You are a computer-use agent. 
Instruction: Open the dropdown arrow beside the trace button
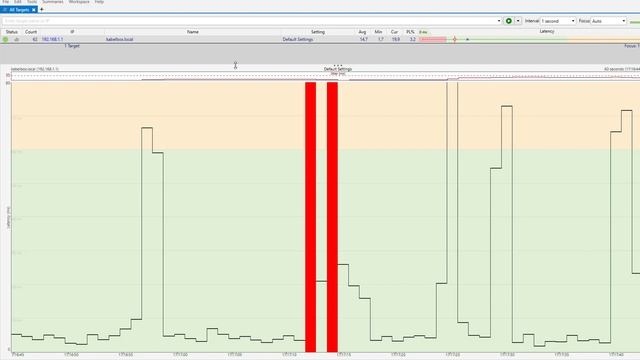518,21
